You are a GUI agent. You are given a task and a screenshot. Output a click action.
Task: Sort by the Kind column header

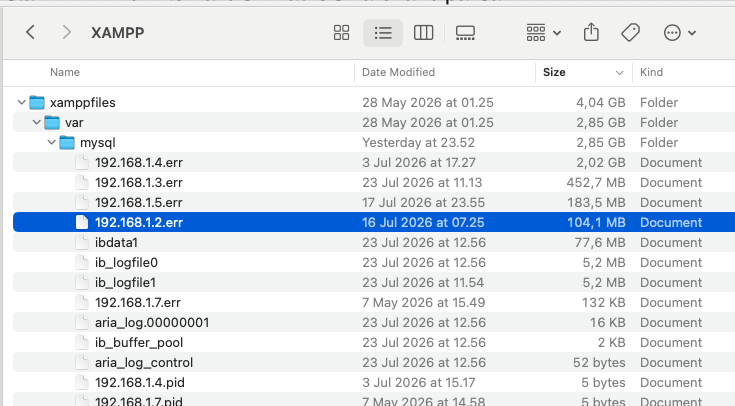click(x=652, y=72)
